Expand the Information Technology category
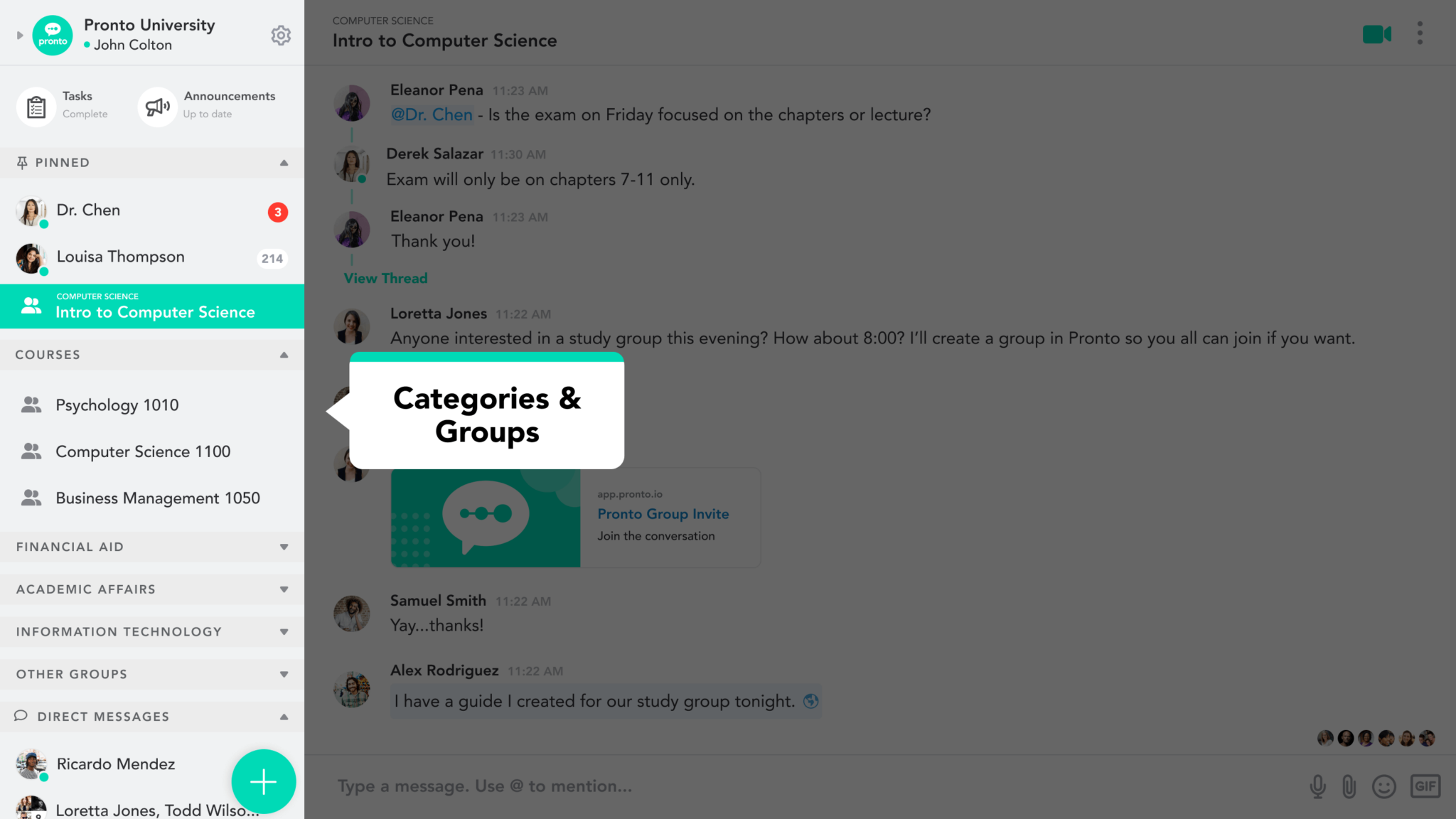The image size is (1456, 819). coord(284,631)
